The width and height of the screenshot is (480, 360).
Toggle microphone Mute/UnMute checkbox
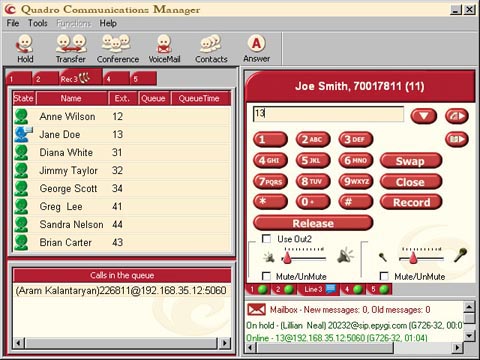(384, 276)
